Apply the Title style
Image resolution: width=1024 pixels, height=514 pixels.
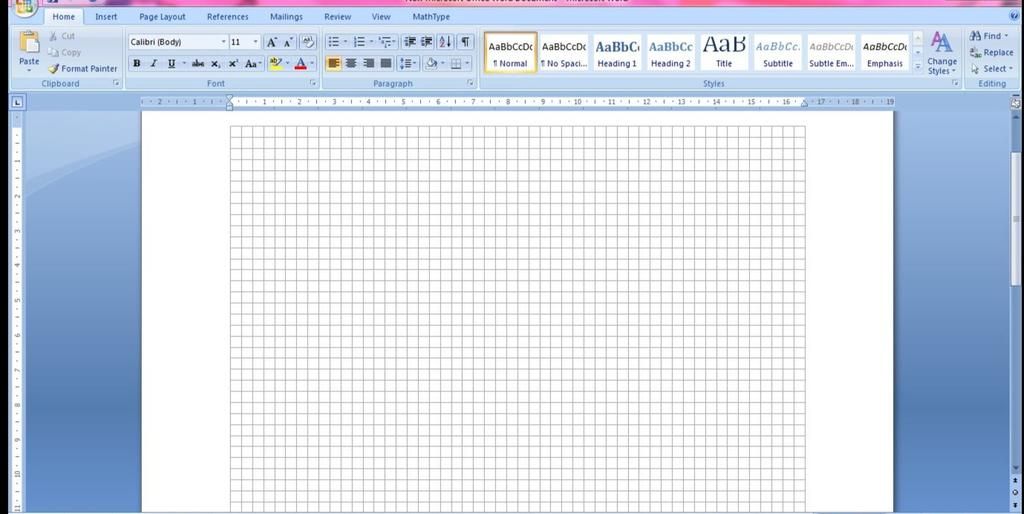tap(724, 52)
